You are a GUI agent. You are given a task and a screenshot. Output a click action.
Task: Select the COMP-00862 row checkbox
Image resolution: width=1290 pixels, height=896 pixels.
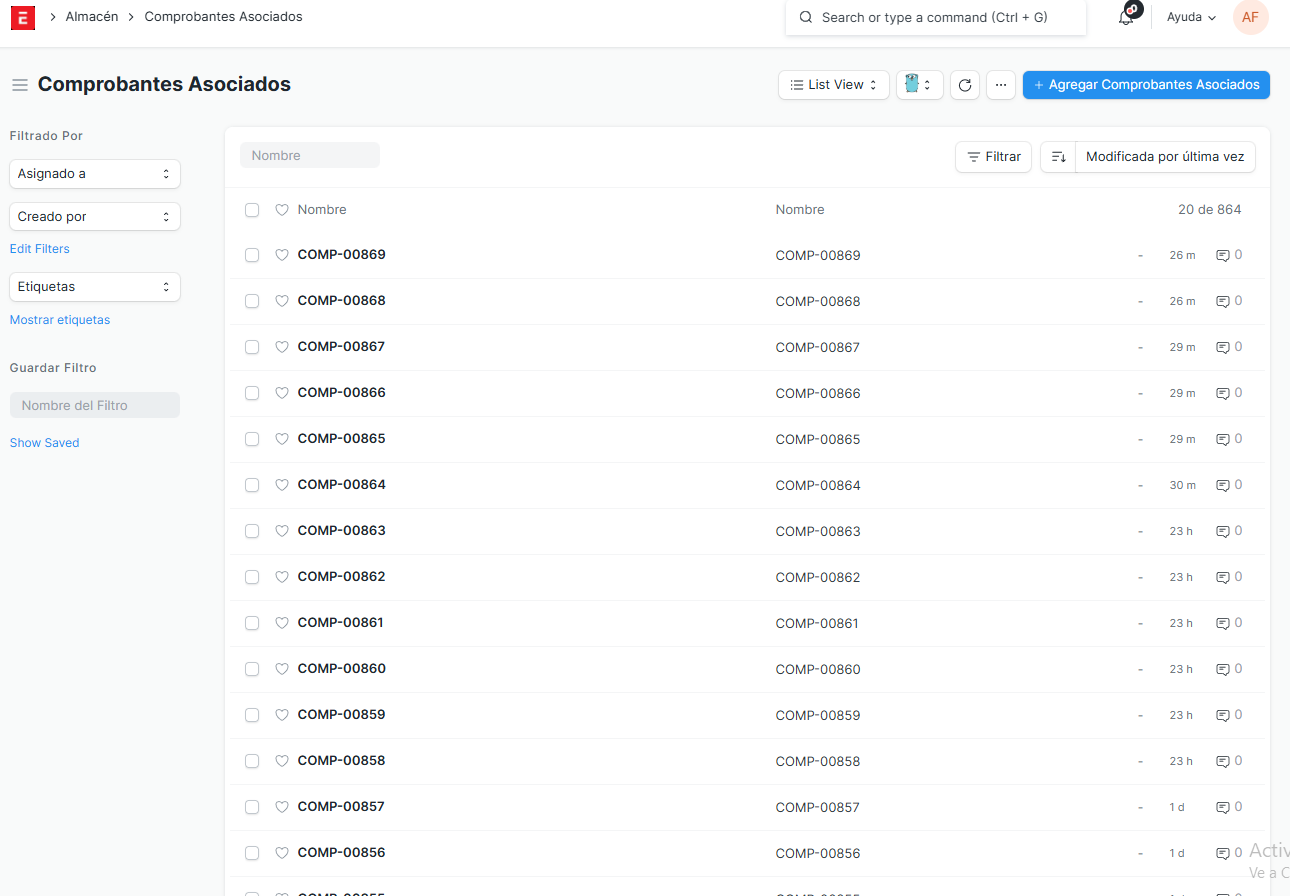coord(252,577)
